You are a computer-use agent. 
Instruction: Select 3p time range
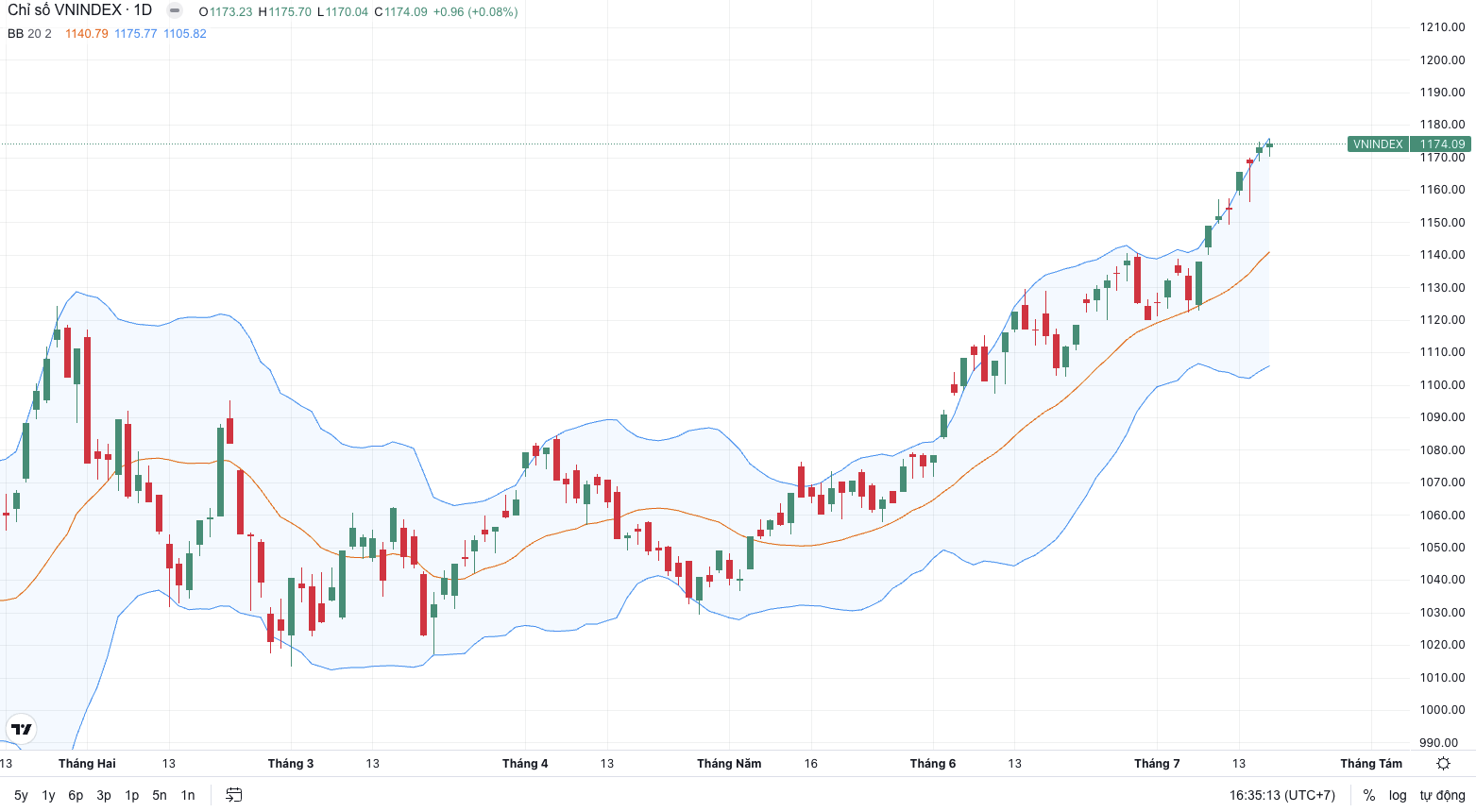(104, 795)
